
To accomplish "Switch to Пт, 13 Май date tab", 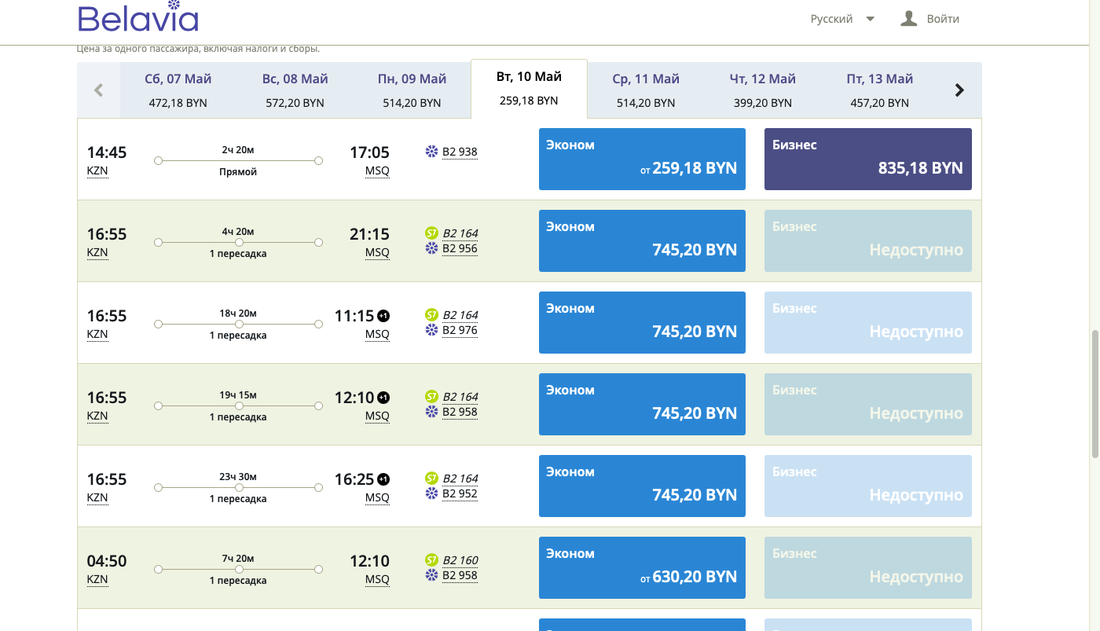I will (x=879, y=90).
